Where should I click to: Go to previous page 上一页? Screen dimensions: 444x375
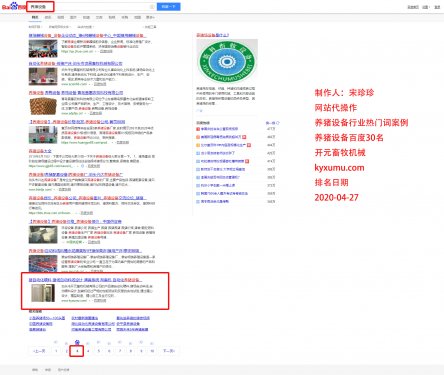(39, 351)
